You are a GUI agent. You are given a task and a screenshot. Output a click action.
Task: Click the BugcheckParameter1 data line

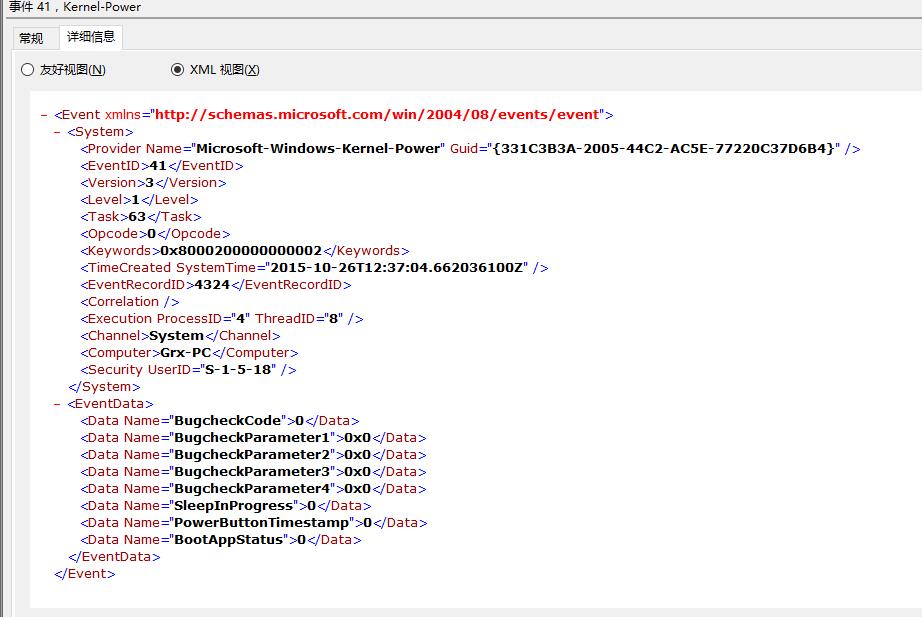pyautogui.click(x=253, y=438)
